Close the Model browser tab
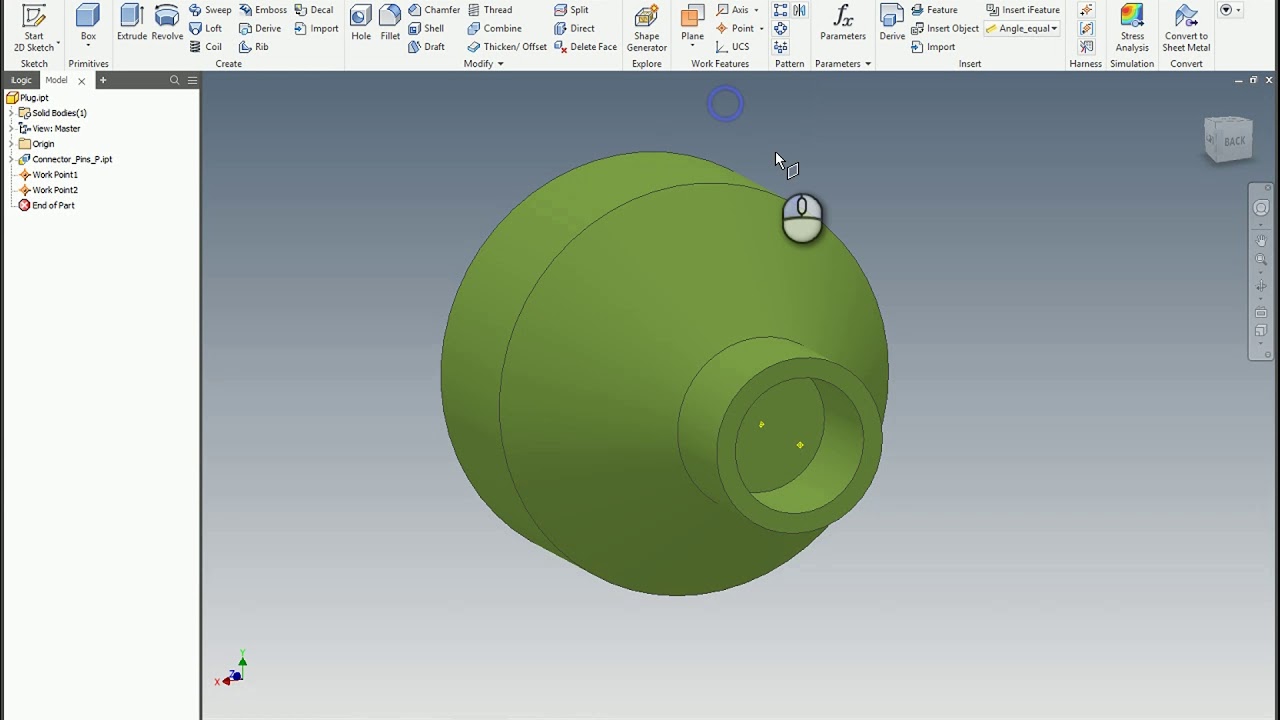Screen dimensions: 1280x720 [82, 81]
